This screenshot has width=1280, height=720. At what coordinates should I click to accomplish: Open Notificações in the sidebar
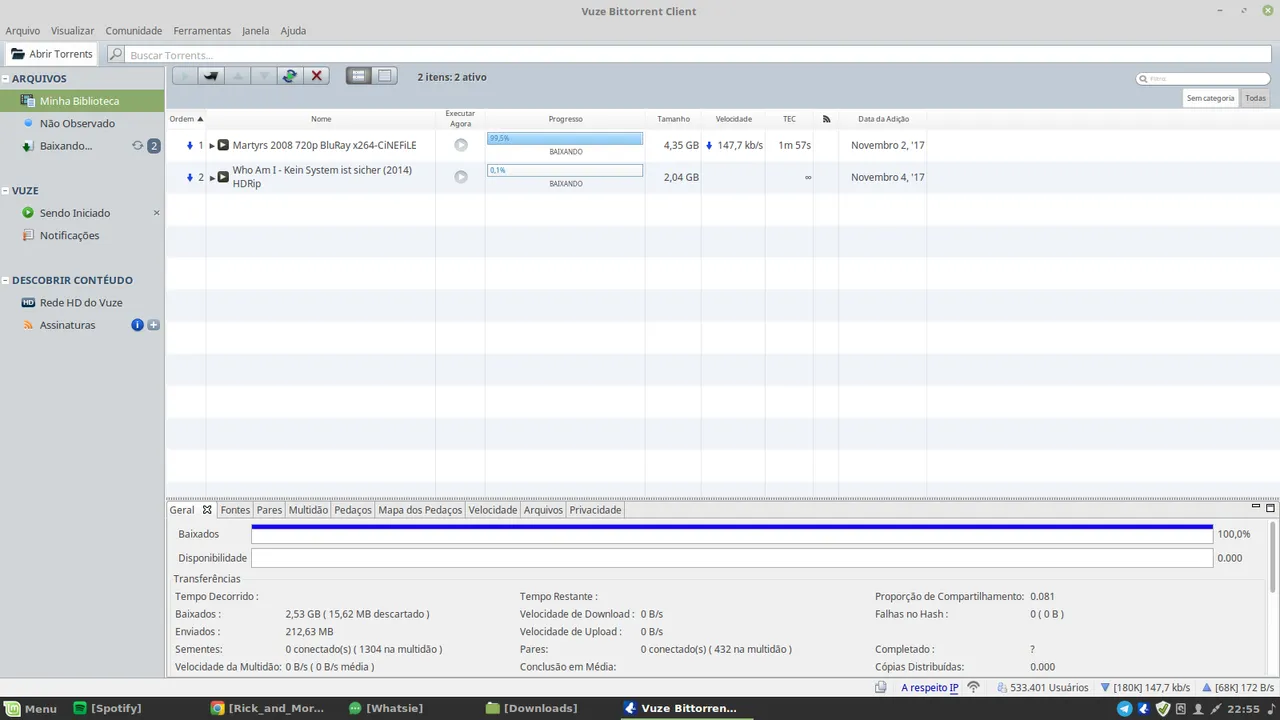click(82, 235)
